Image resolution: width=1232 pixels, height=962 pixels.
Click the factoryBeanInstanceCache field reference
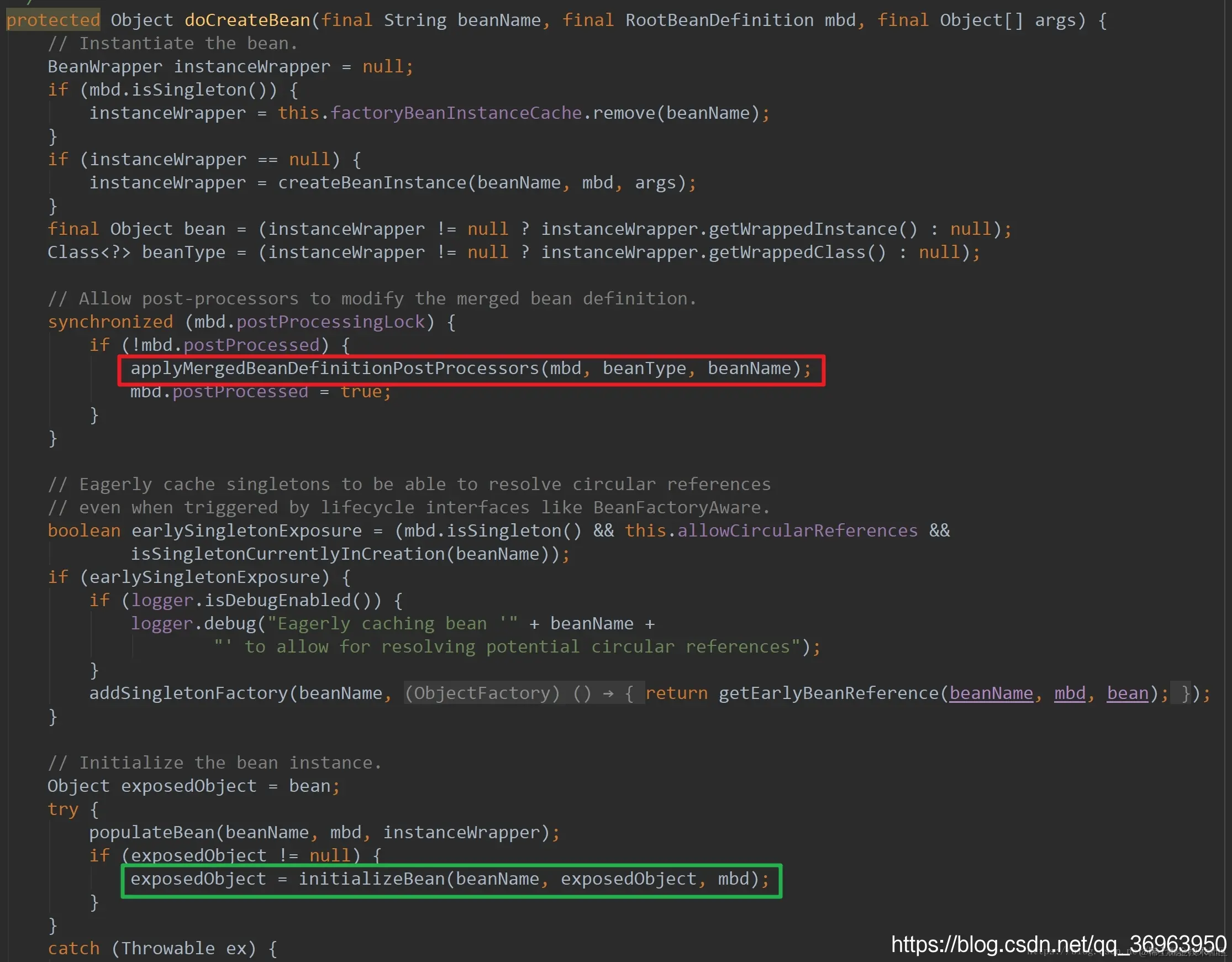click(456, 113)
